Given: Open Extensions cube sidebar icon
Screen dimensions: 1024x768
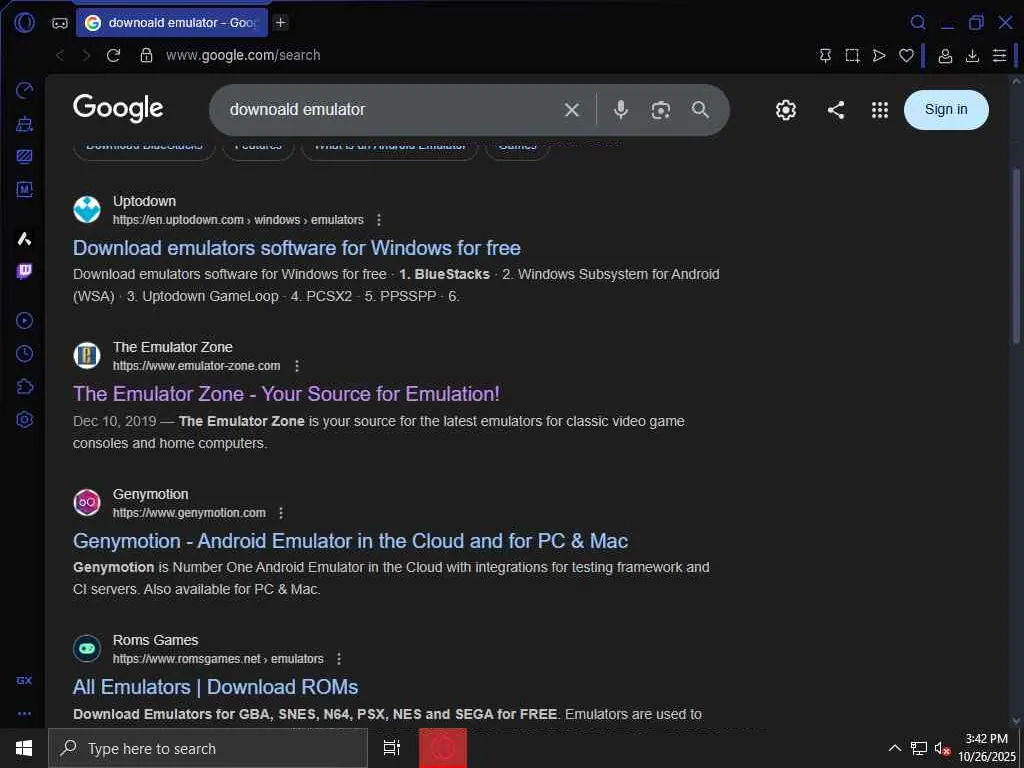Looking at the screenshot, I should 24,387.
